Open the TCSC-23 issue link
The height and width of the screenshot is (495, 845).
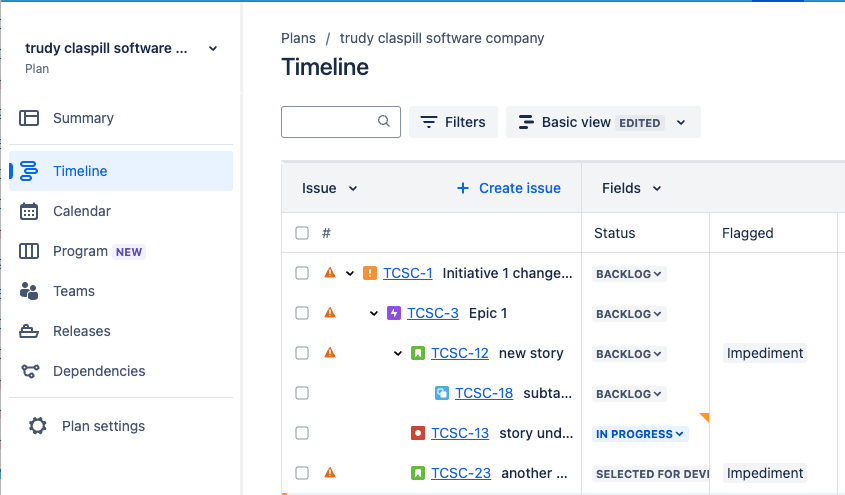point(461,473)
